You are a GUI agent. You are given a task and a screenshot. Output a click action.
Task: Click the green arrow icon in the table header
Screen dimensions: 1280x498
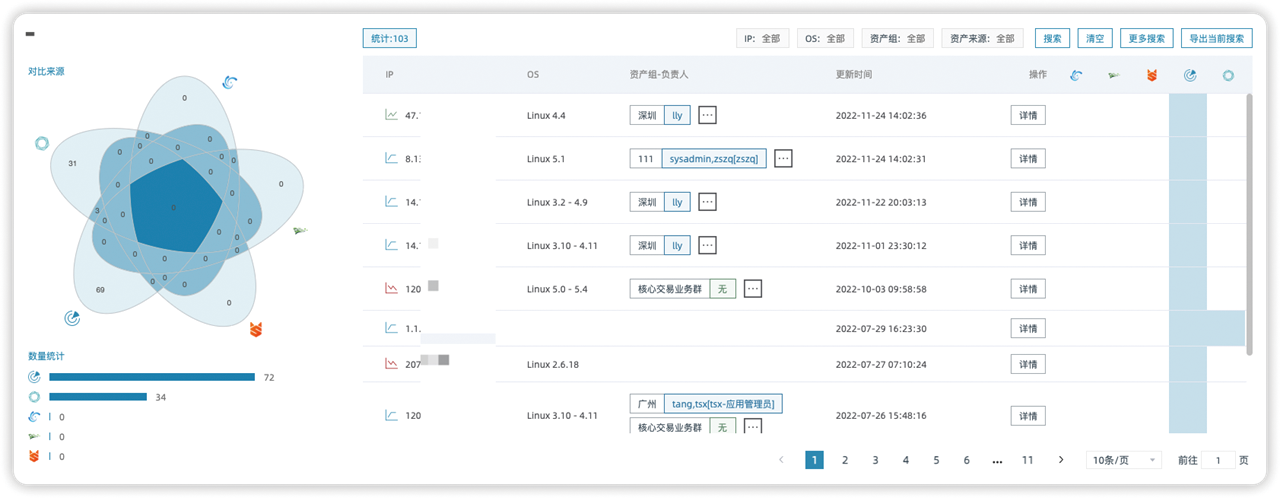1113,75
